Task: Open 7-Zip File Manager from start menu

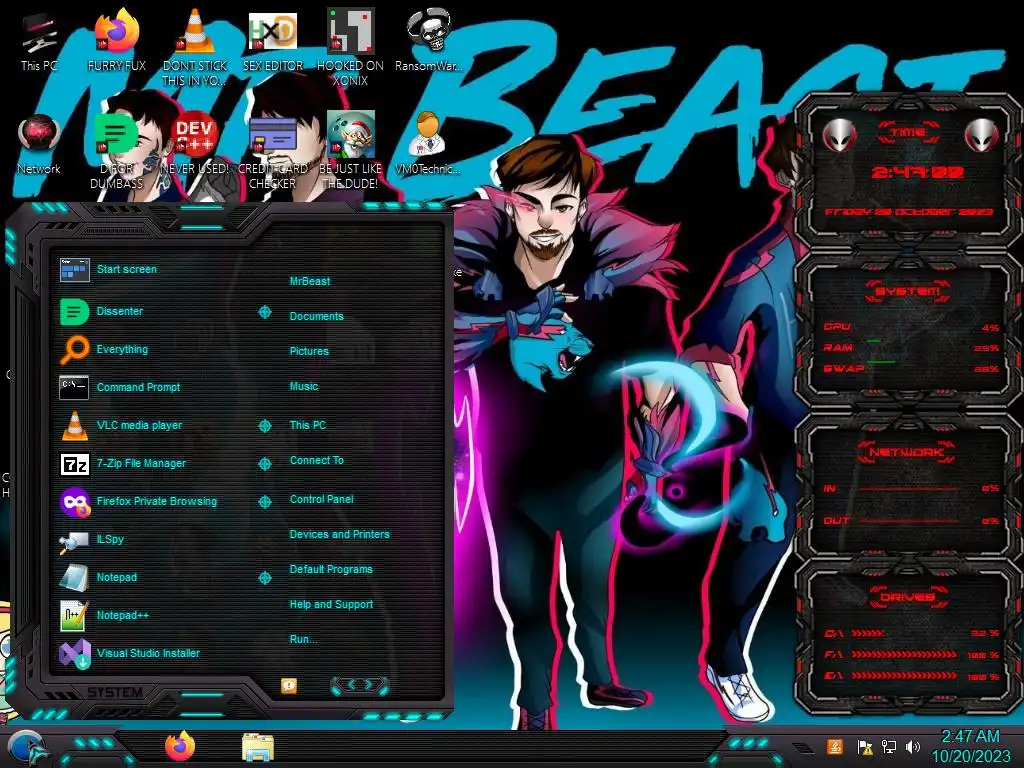Action: [123, 464]
